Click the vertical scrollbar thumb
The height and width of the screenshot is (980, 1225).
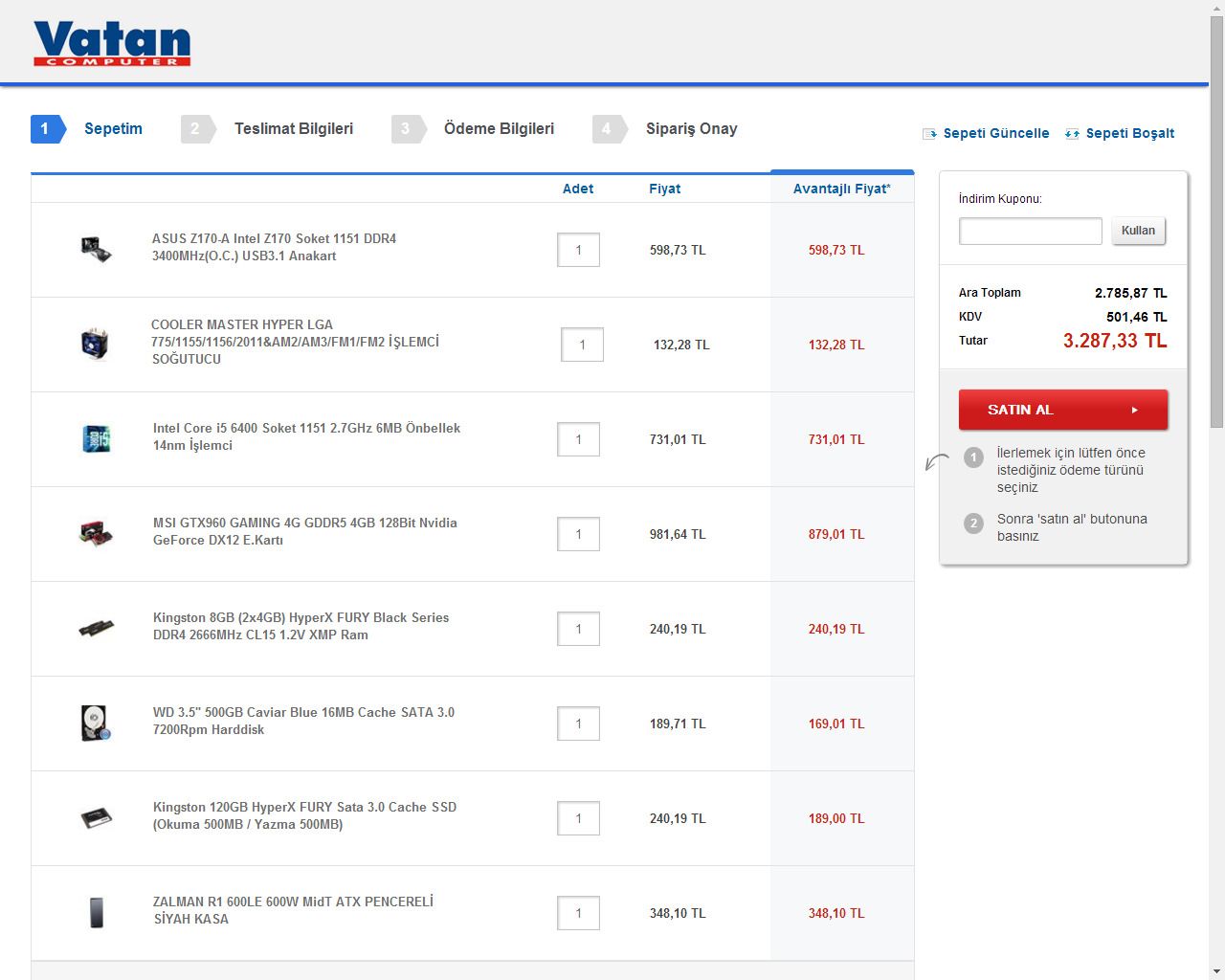click(1217, 222)
